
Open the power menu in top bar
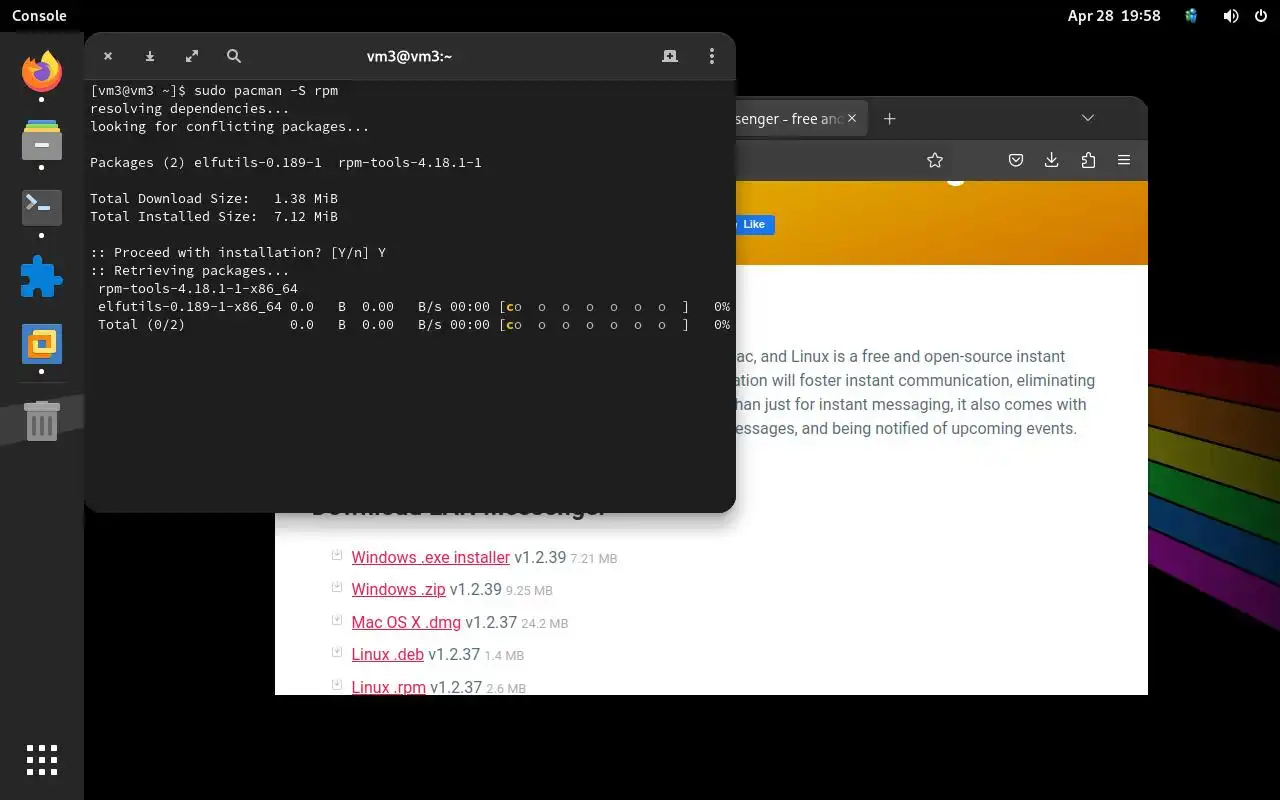pyautogui.click(x=1260, y=15)
